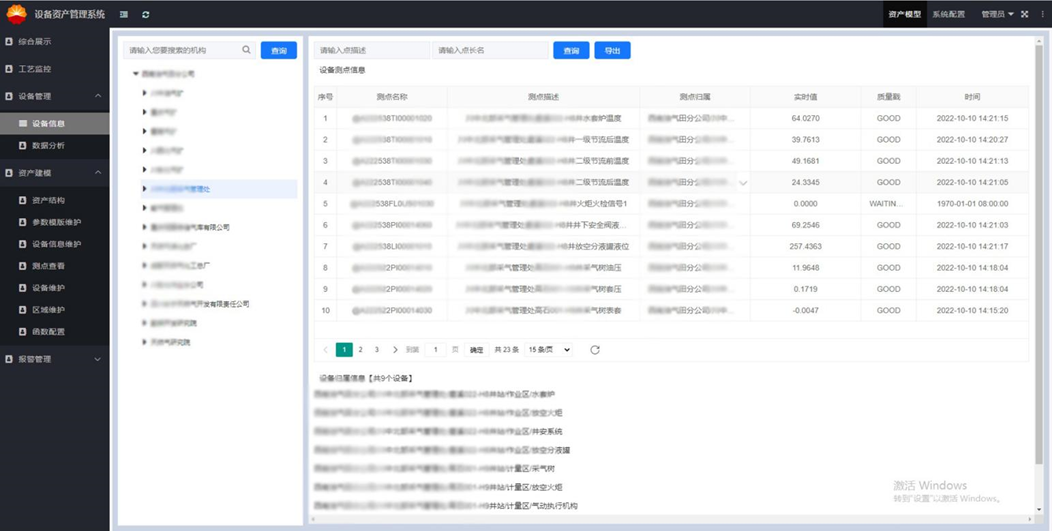The width and height of the screenshot is (1052, 531).
Task: Open the 15条/页 page size dropdown
Action: [549, 350]
